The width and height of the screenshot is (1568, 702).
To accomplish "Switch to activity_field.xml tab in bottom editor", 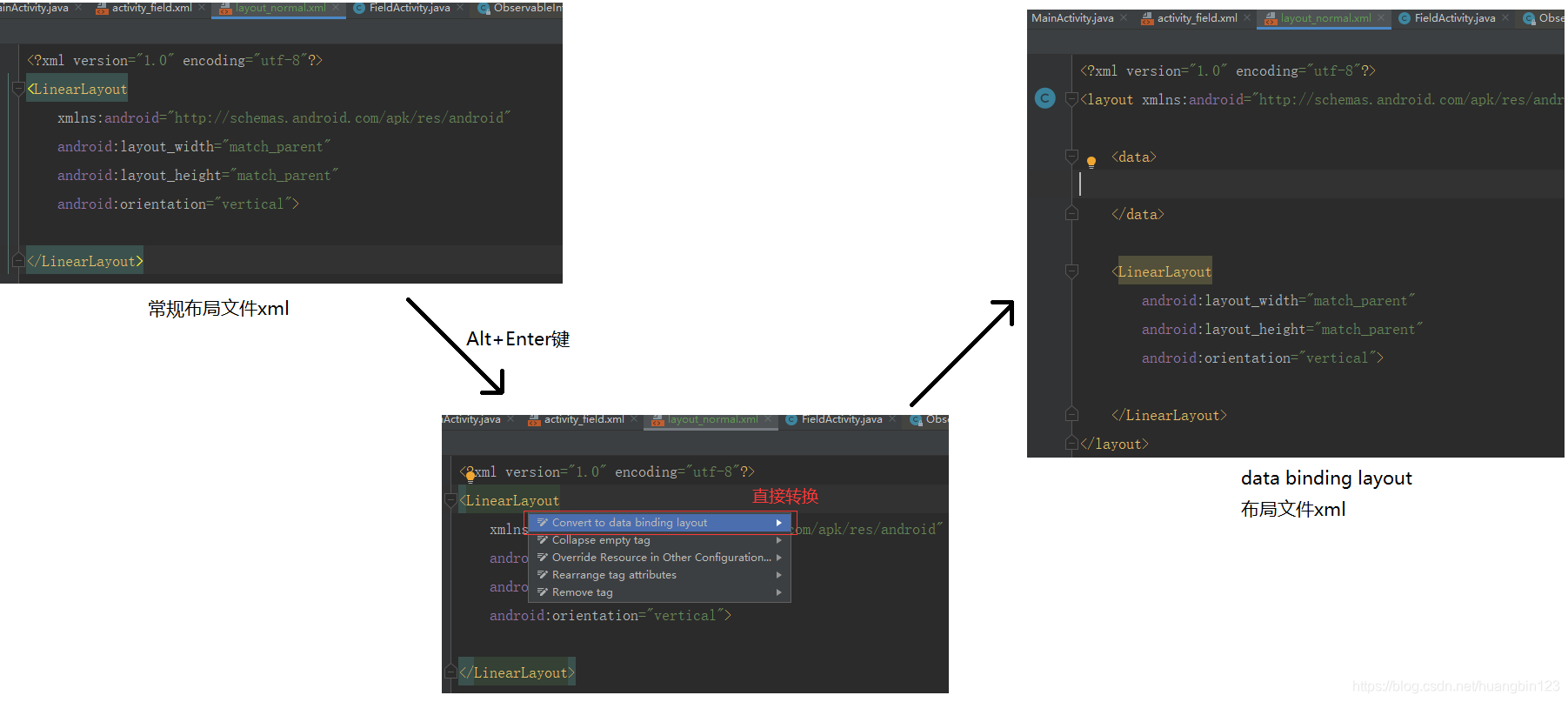I will [x=584, y=419].
